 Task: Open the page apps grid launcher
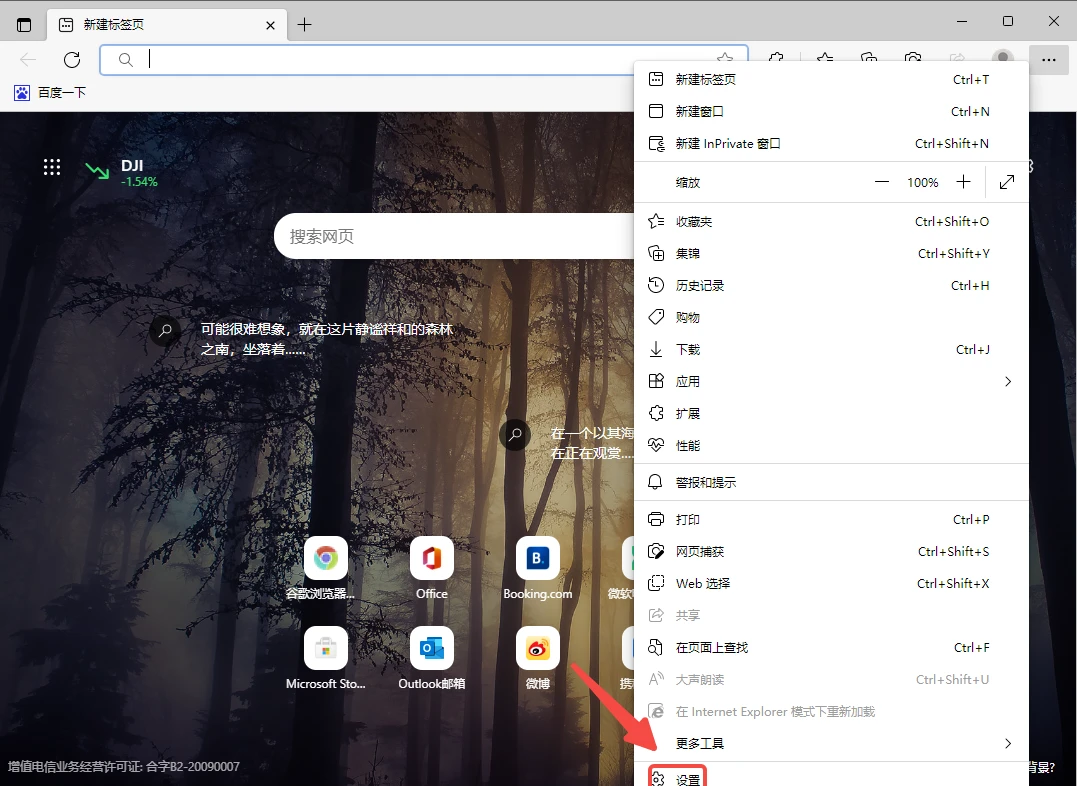[52, 167]
